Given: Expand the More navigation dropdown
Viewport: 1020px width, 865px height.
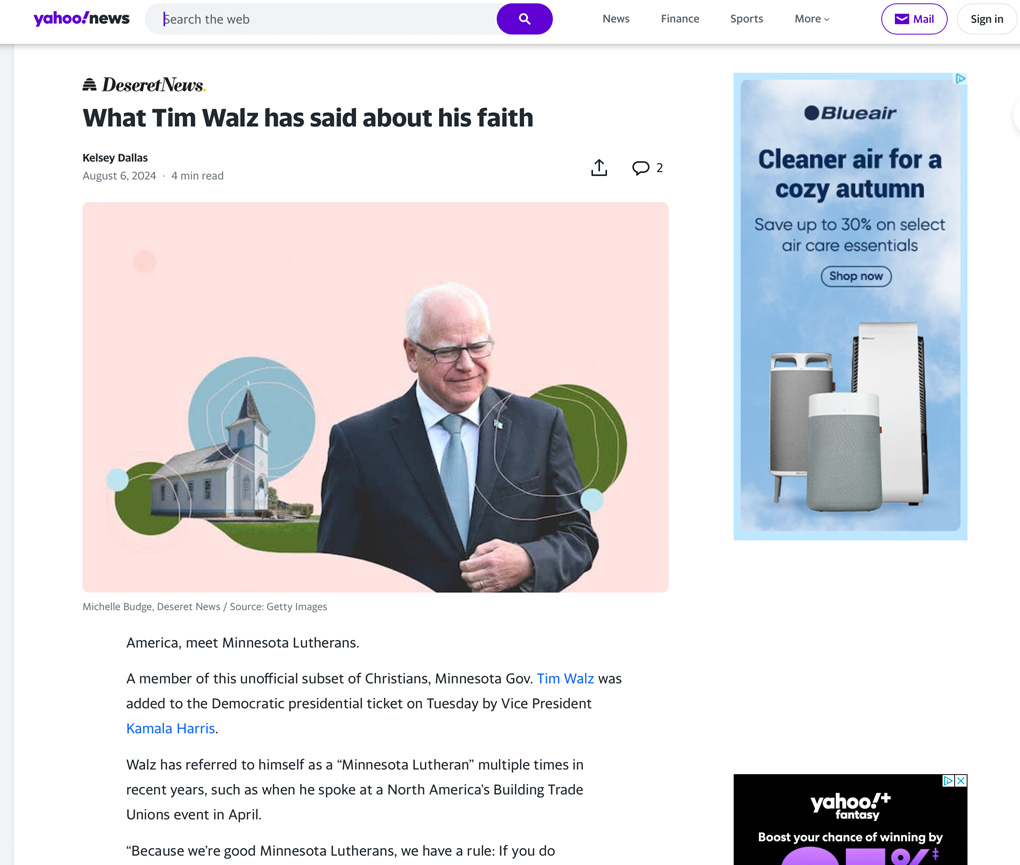Looking at the screenshot, I should click(x=812, y=19).
